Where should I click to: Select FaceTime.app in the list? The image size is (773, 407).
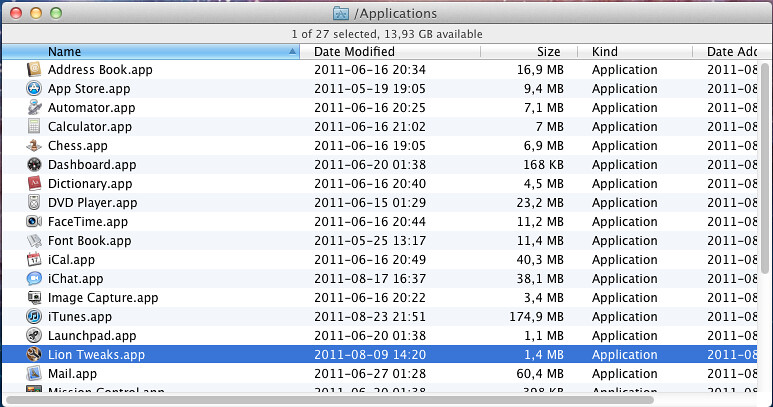point(88,222)
